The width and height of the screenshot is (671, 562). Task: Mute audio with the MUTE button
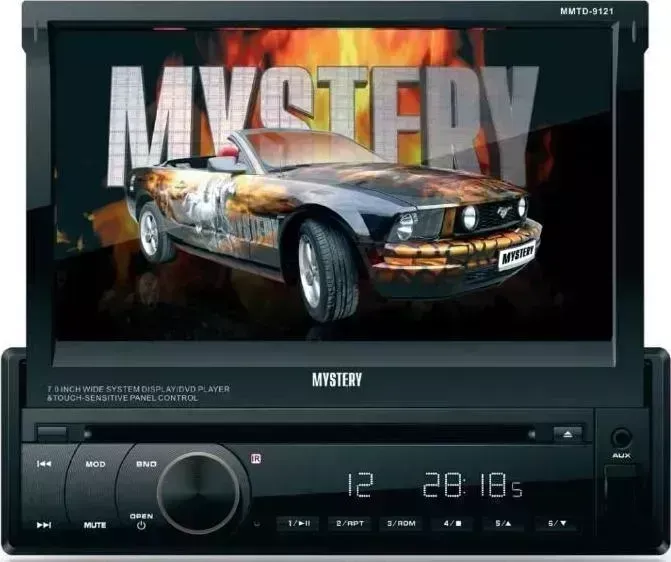coord(95,525)
